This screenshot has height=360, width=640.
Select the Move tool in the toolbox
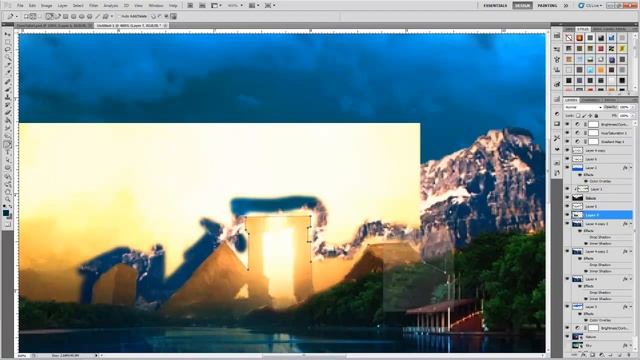tap(8, 34)
